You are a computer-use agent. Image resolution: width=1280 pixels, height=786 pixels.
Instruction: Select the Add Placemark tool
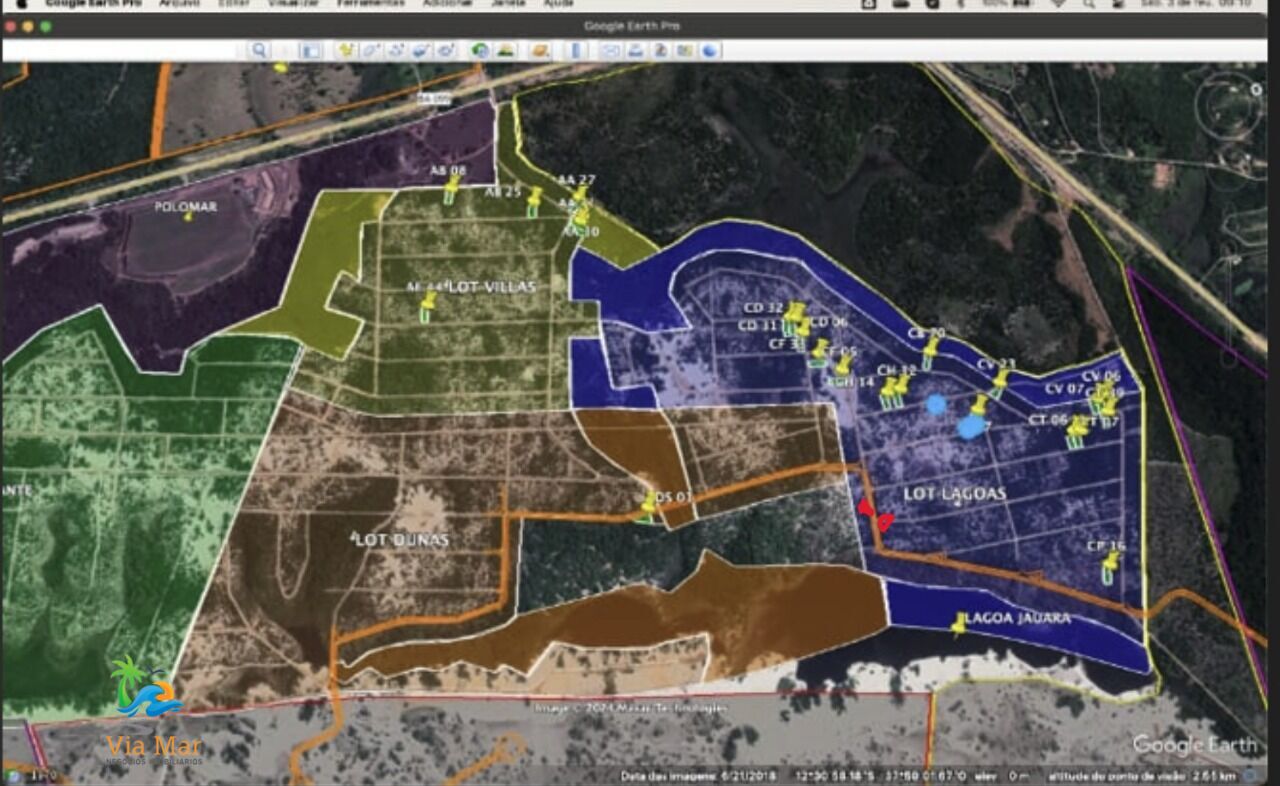pyautogui.click(x=347, y=50)
